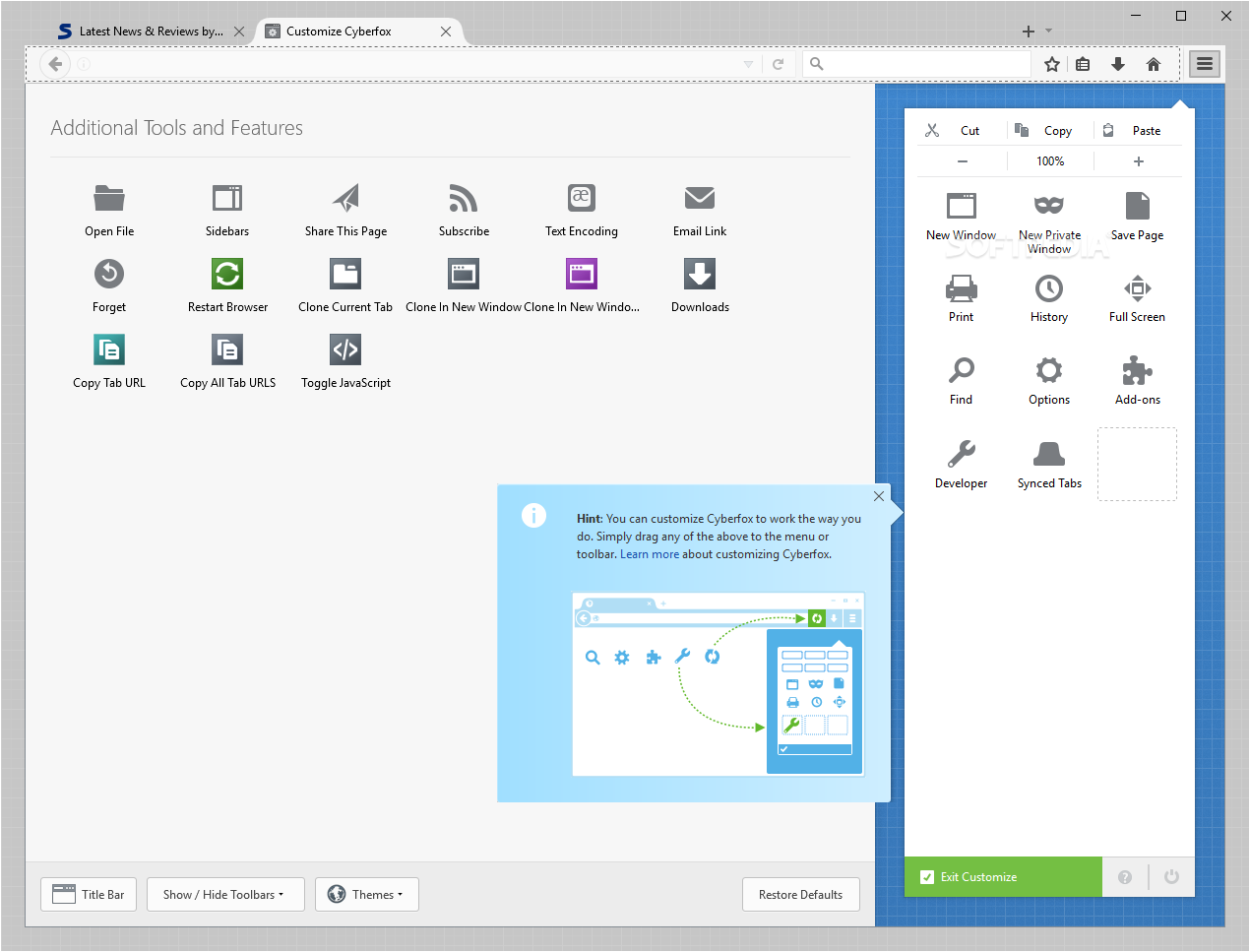Click the zoom out minus button
The width and height of the screenshot is (1250, 952).
click(962, 161)
